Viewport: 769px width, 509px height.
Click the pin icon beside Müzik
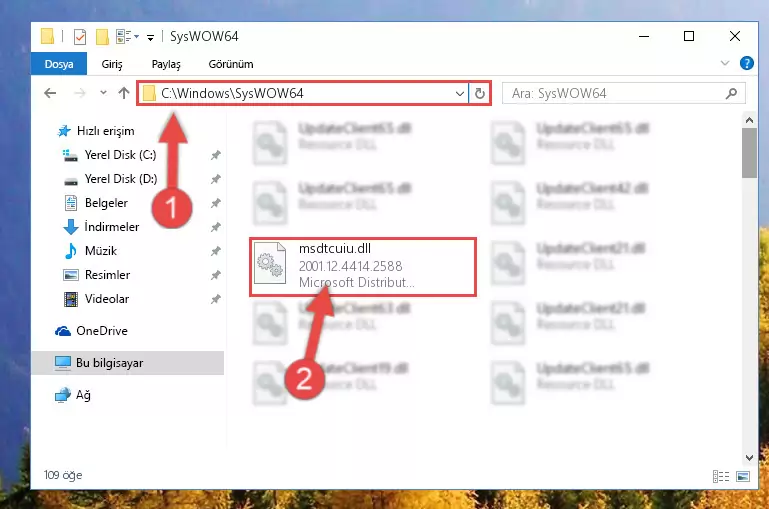[x=215, y=252]
